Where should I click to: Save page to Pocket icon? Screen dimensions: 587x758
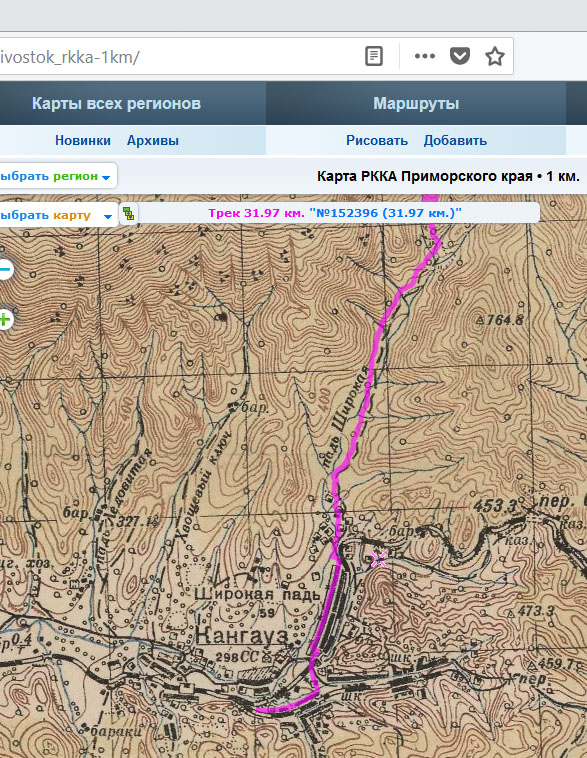[459, 57]
